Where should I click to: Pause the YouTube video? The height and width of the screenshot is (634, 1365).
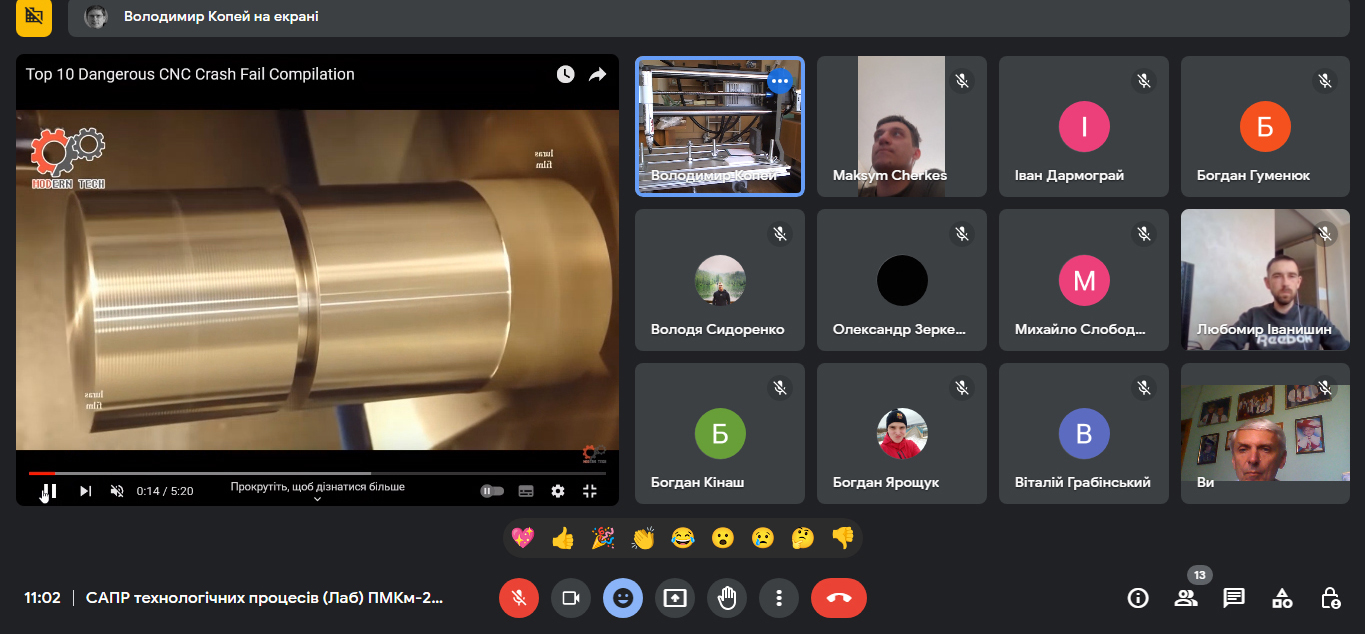tap(48, 491)
